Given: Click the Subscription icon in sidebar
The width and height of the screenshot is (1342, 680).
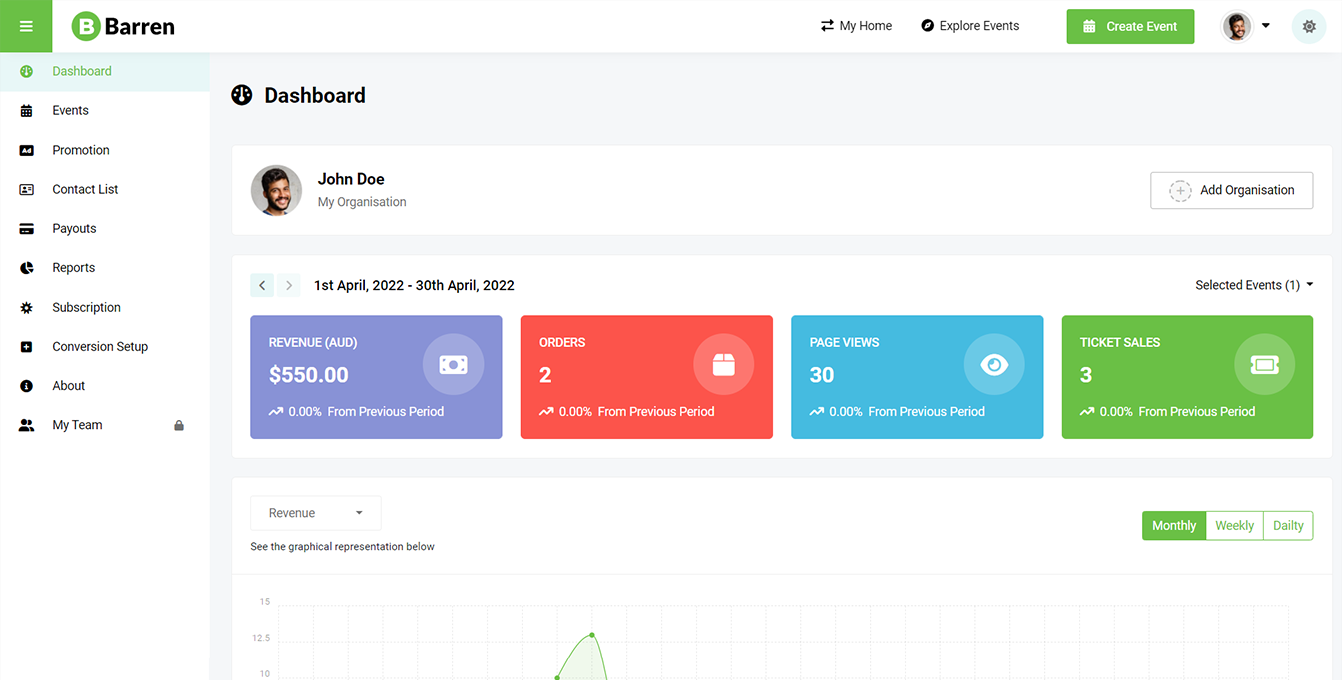Looking at the screenshot, I should coord(27,308).
